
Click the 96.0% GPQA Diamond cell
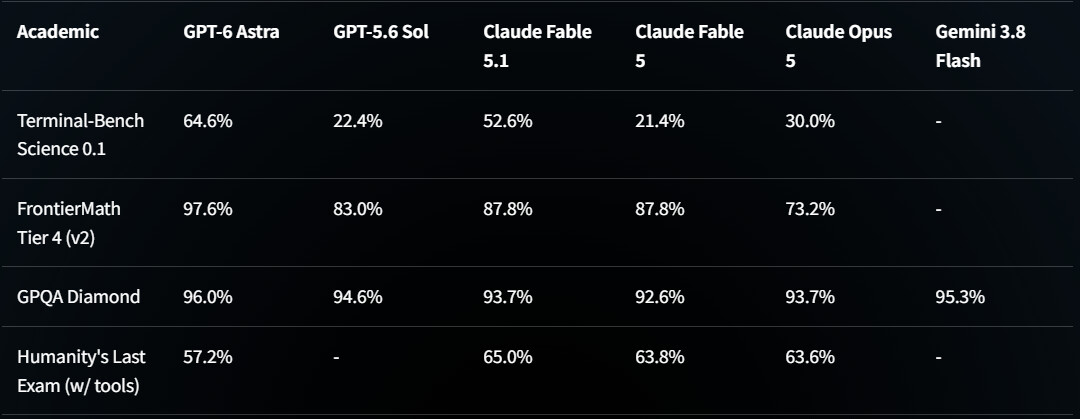pyautogui.click(x=208, y=296)
